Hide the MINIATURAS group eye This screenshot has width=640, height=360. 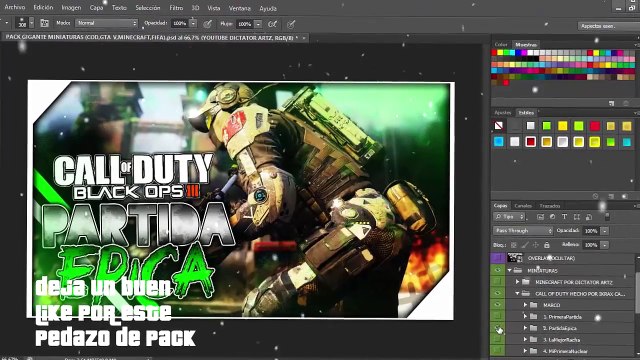point(498,270)
